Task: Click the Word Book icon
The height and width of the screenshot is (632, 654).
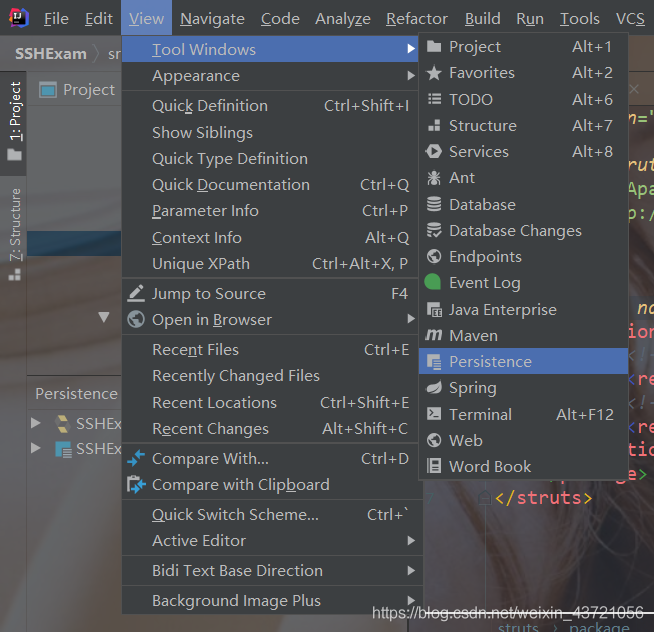Action: (x=434, y=466)
